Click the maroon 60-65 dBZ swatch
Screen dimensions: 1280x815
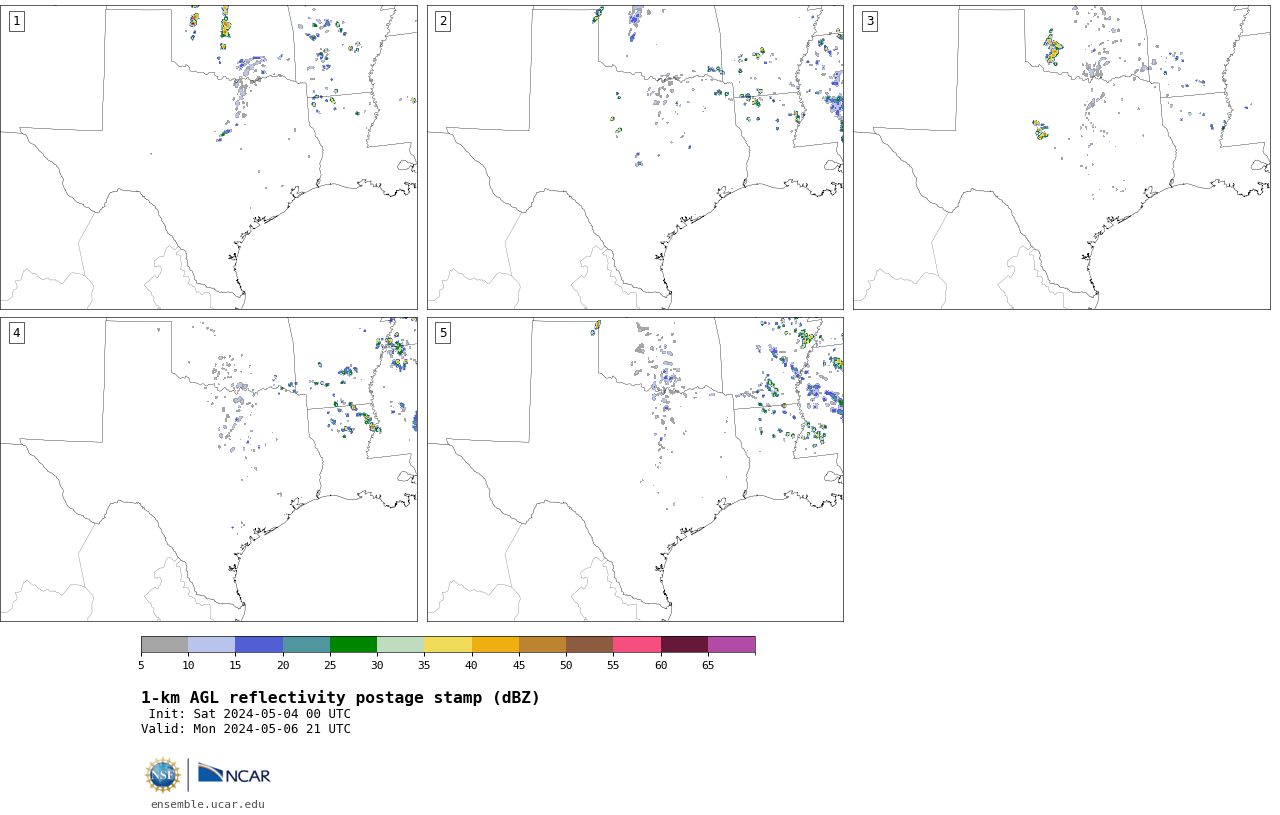click(684, 645)
